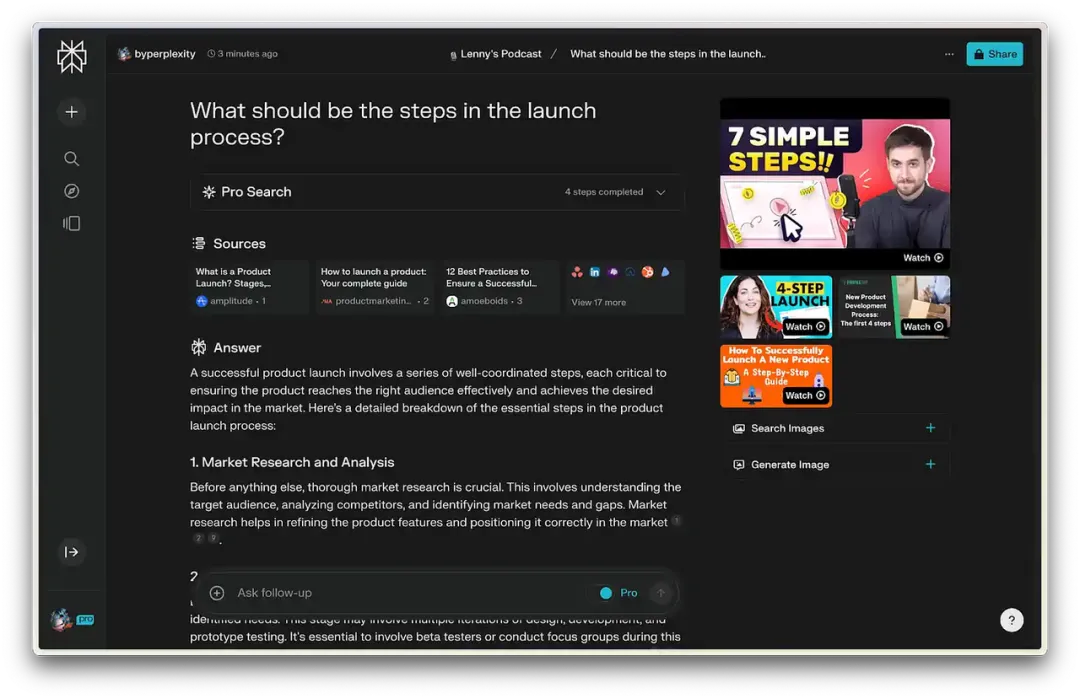The image size is (1080, 699).
Task: Watch How To Successfully Launch video
Action: (x=776, y=376)
